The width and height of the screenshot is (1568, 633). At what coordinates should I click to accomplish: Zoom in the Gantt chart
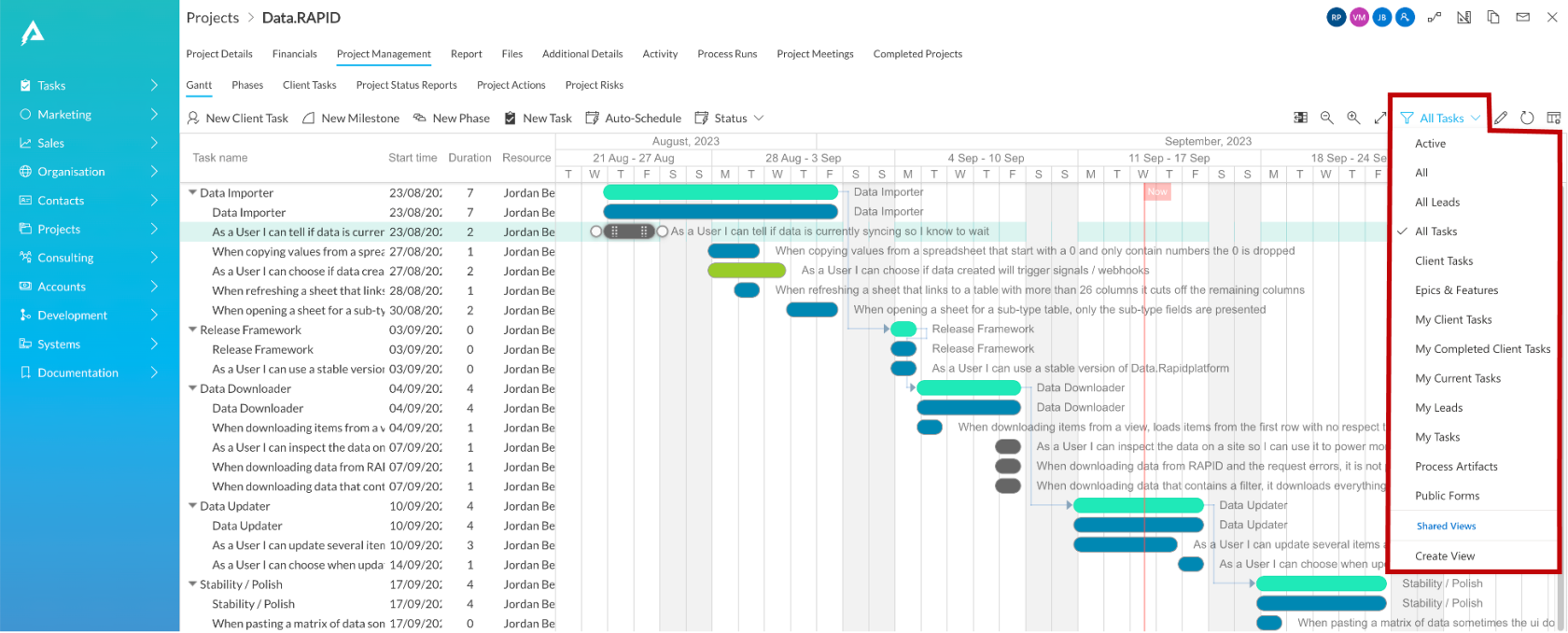pos(1353,118)
